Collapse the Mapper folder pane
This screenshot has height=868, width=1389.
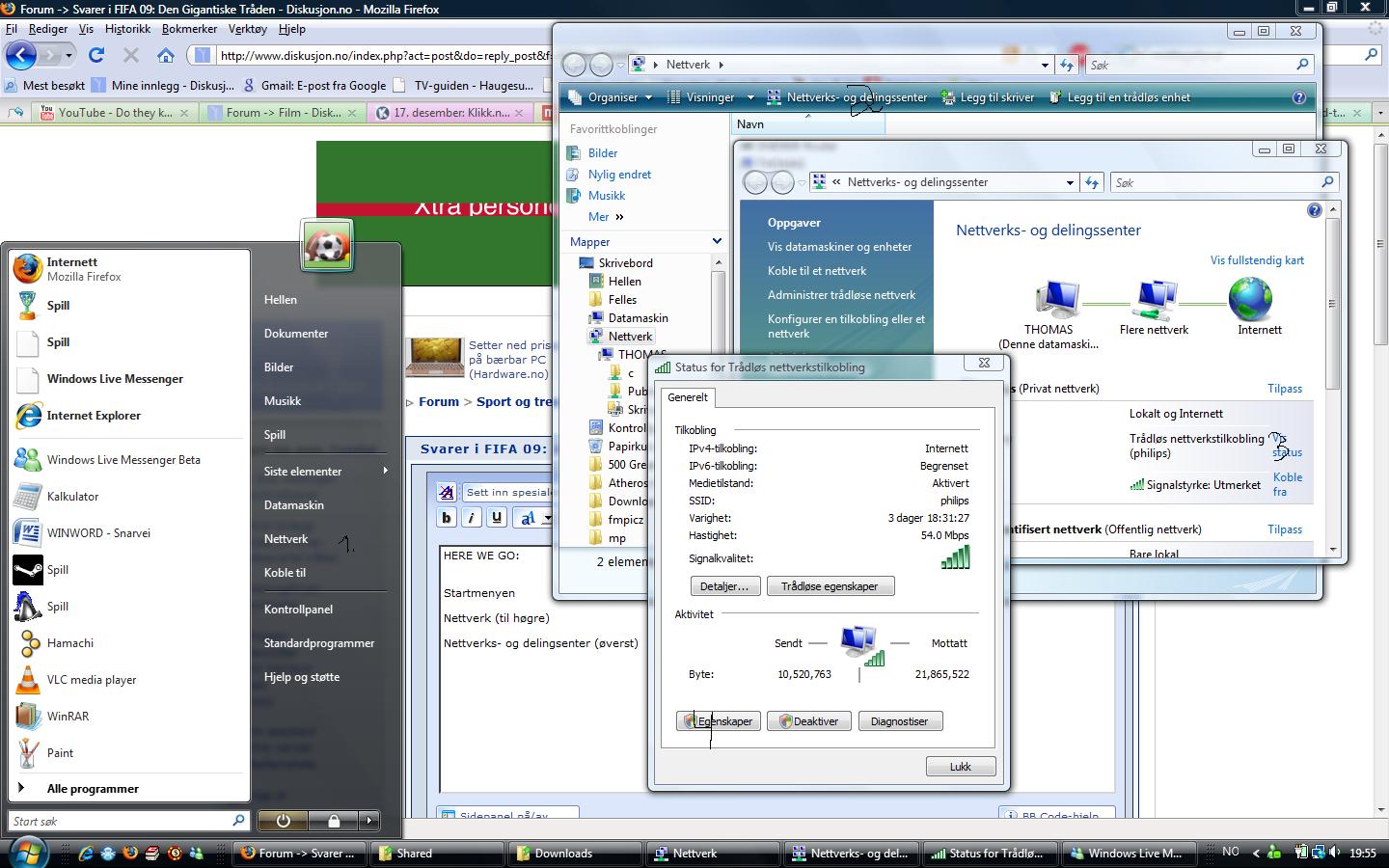click(x=717, y=241)
